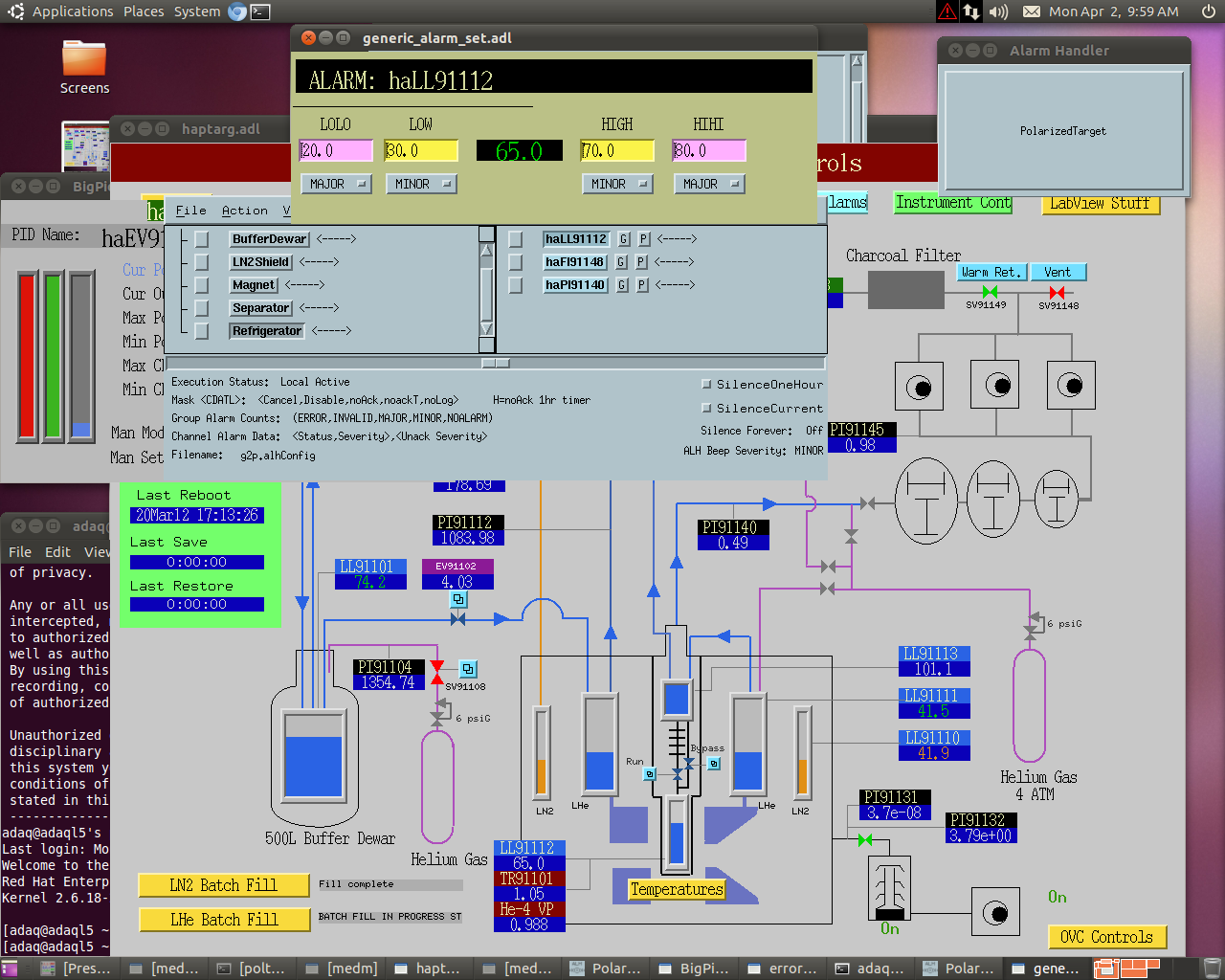The height and width of the screenshot is (980, 1225).
Task: Click the Run related display icon
Action: pos(649,773)
